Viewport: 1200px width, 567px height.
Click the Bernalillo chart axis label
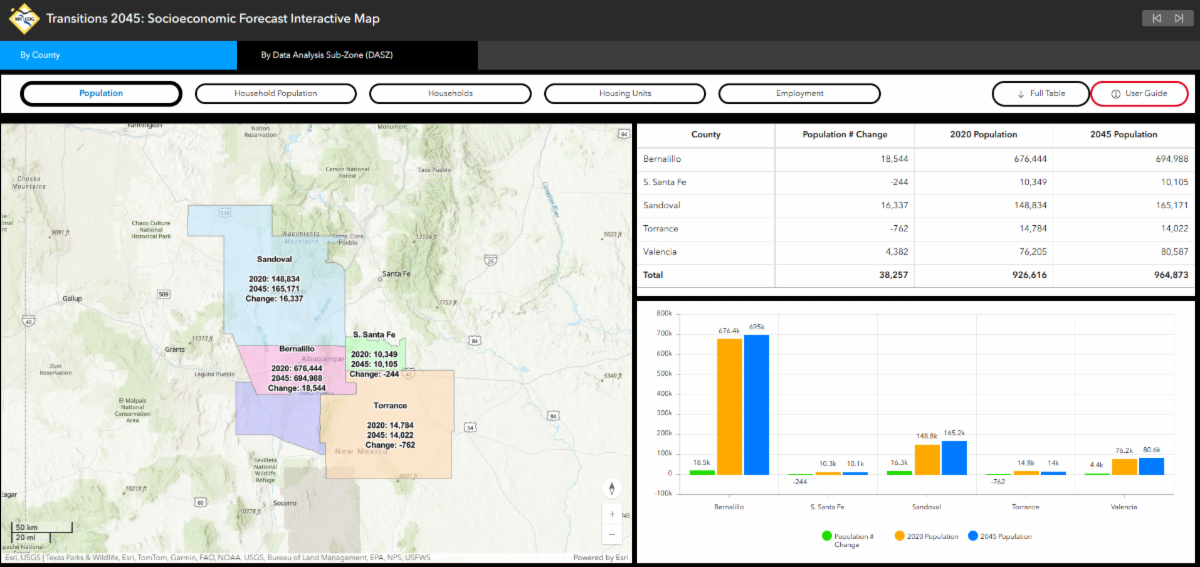click(x=729, y=507)
